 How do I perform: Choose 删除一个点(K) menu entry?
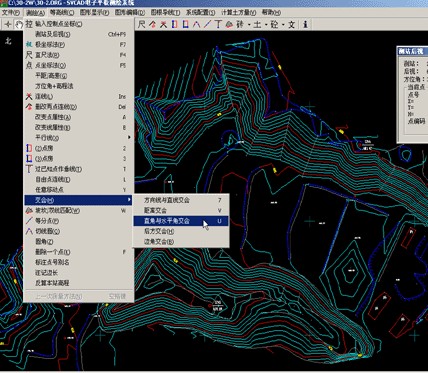78,252
